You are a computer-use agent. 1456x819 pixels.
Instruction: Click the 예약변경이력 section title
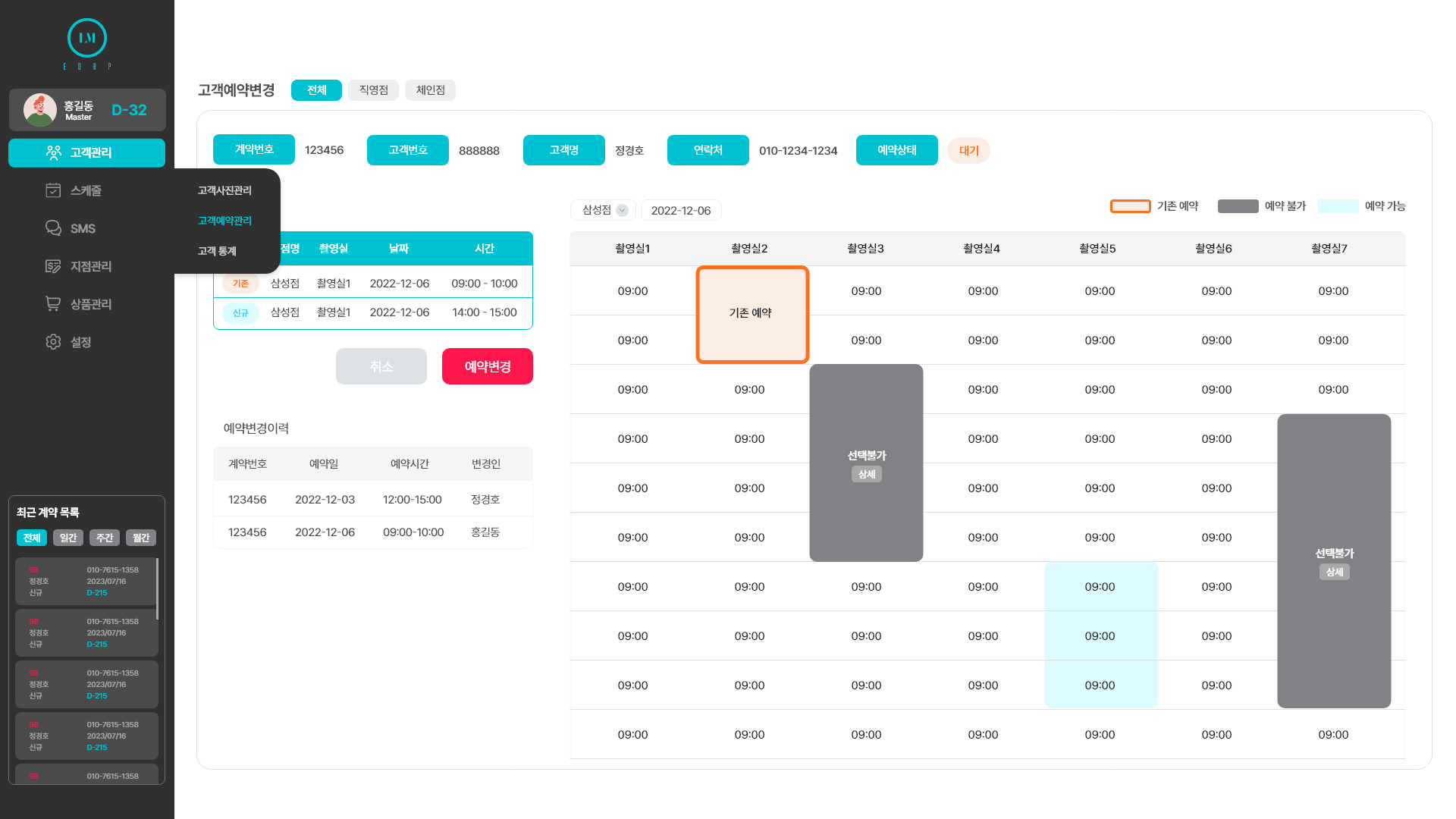click(256, 428)
